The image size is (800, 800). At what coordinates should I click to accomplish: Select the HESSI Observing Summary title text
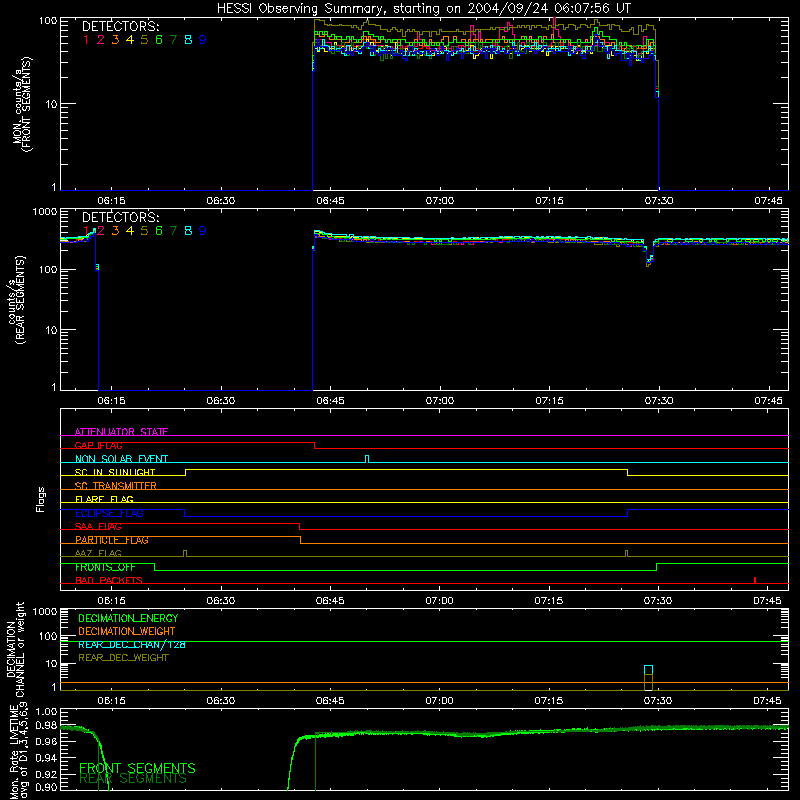click(424, 9)
